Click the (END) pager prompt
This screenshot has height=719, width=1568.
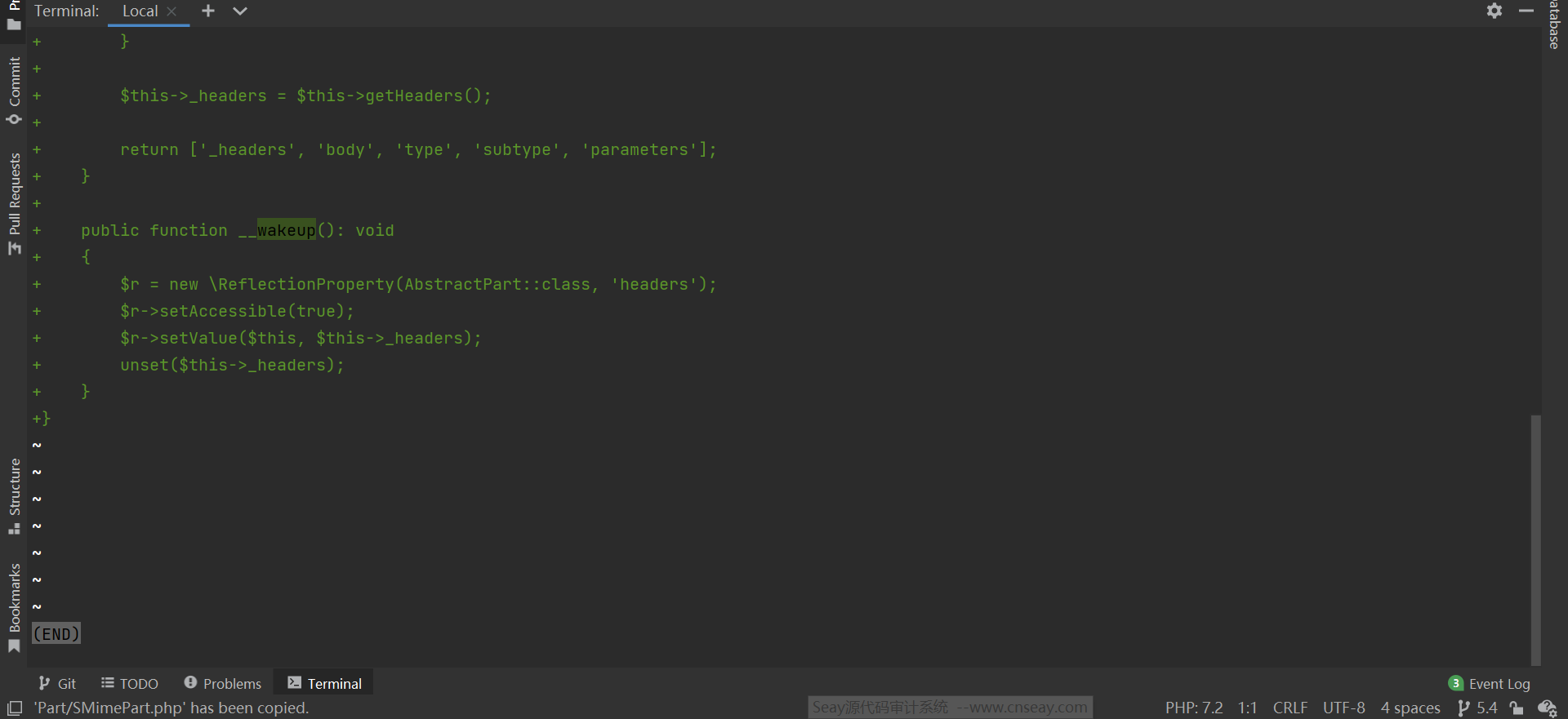pyautogui.click(x=56, y=633)
